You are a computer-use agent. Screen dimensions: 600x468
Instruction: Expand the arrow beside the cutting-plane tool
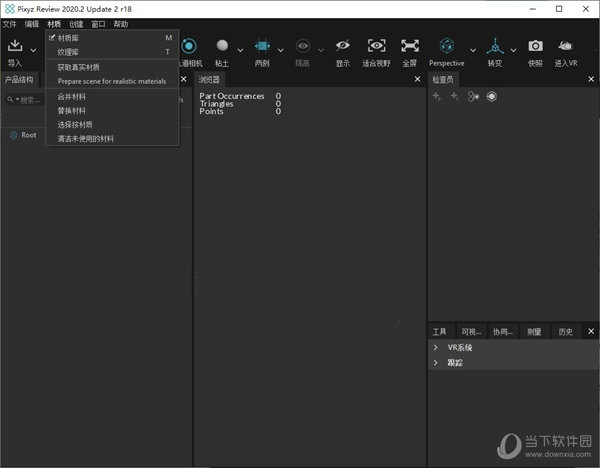coord(280,50)
